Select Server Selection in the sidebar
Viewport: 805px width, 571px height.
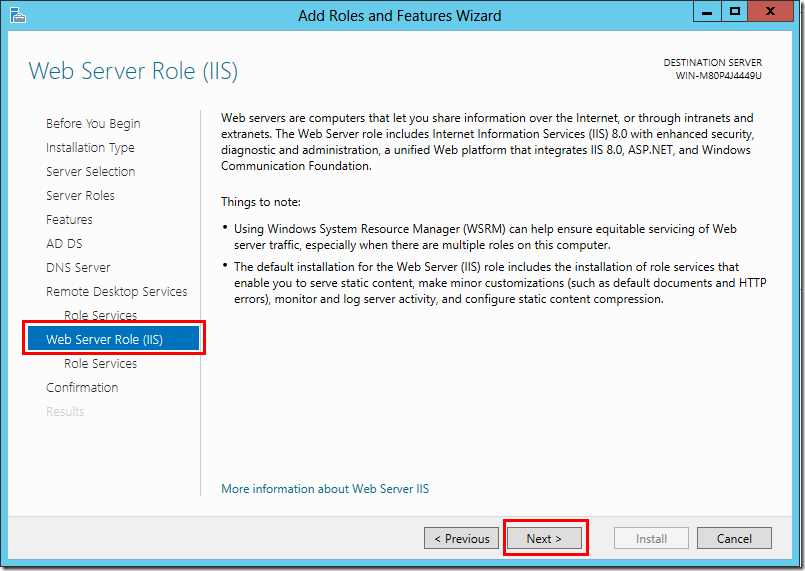[x=90, y=172]
